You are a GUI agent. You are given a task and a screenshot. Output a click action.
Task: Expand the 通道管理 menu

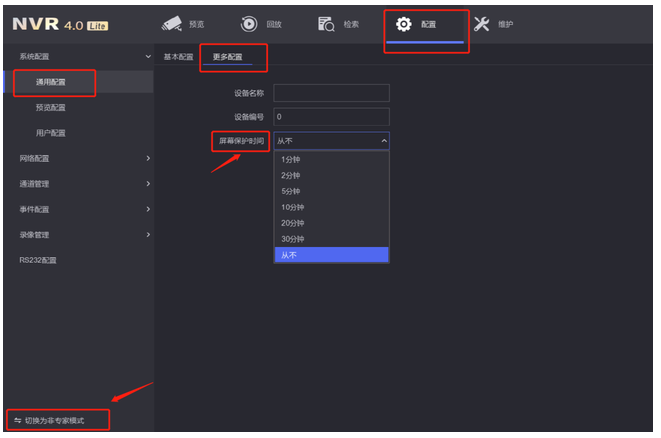(148, 183)
